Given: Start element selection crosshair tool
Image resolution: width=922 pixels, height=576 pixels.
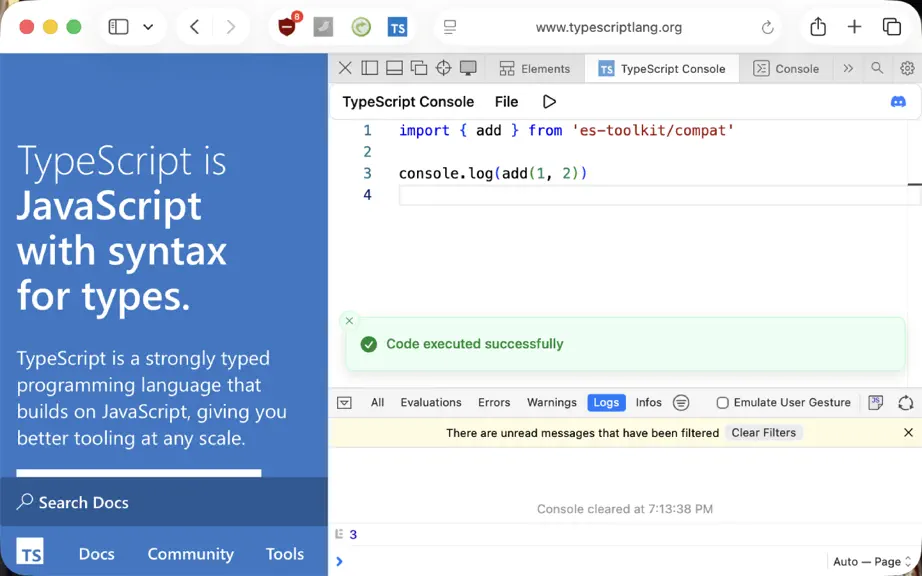Looking at the screenshot, I should 443,68.
